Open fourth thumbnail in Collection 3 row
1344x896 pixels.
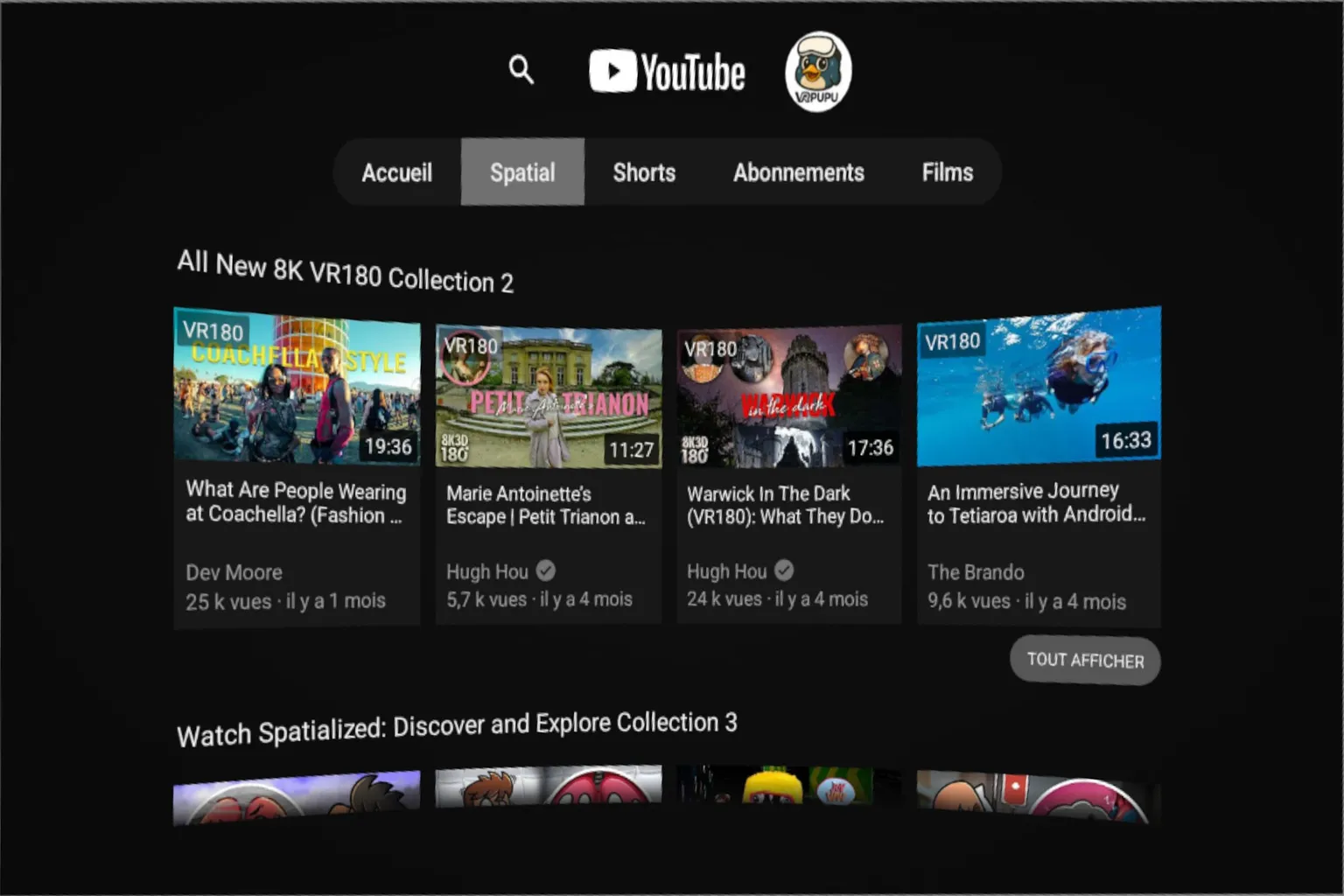click(x=1039, y=796)
